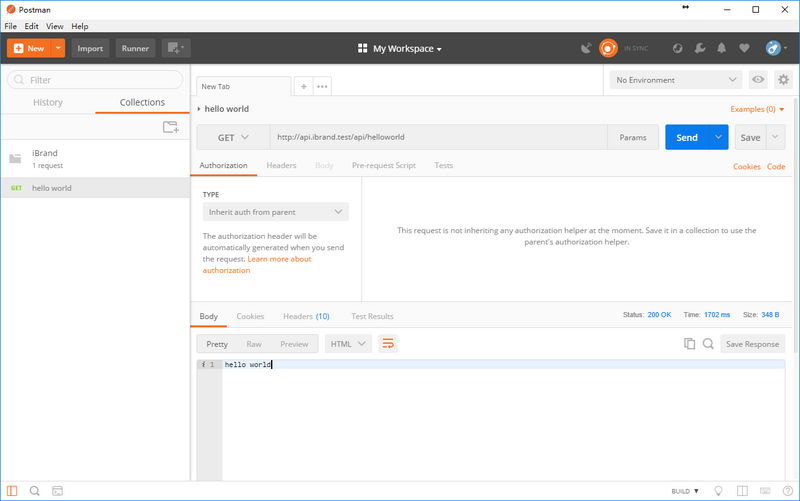Open HTML response format dropdown
800x501 pixels.
(348, 344)
